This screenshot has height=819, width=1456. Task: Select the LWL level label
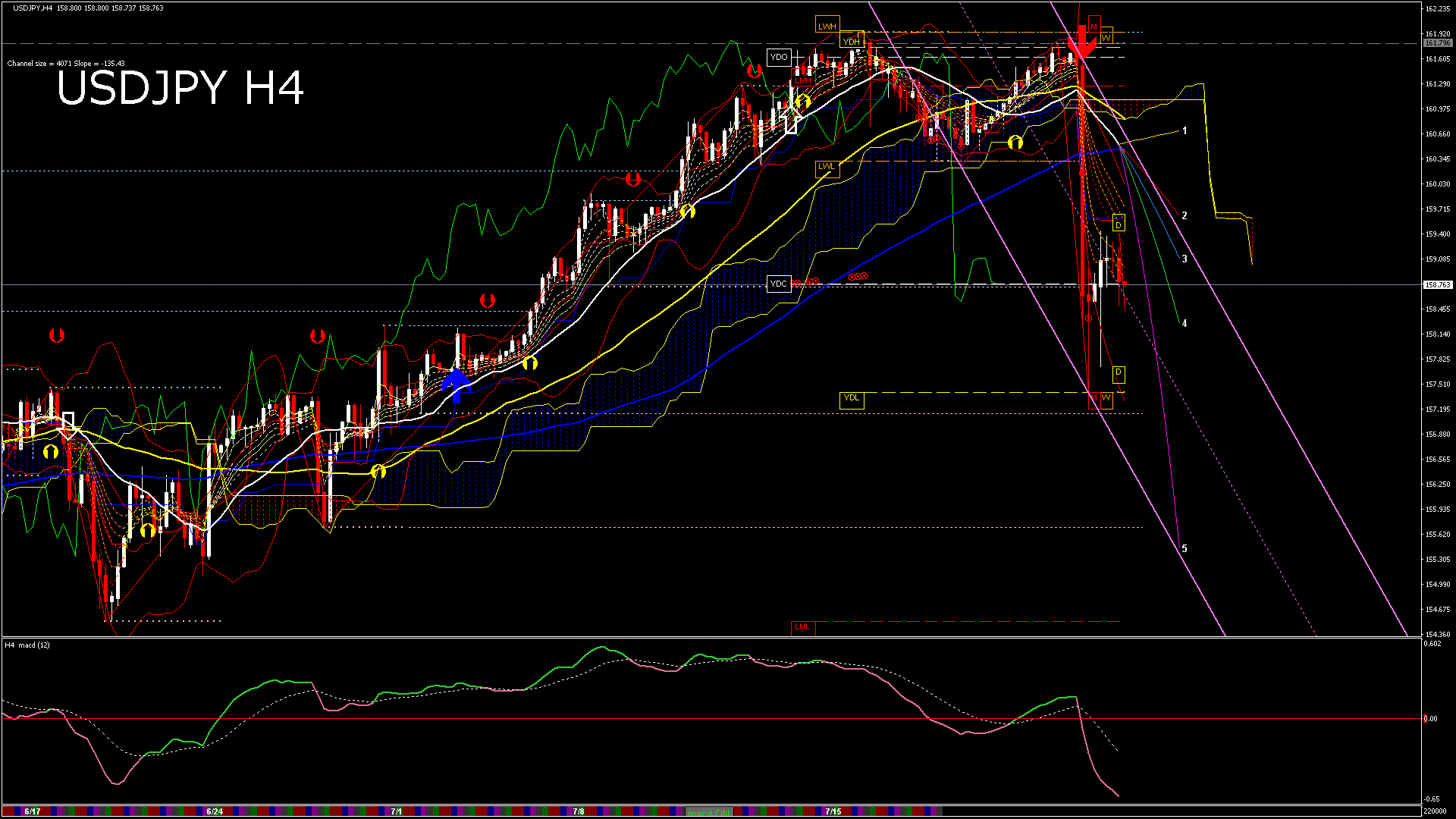pos(827,167)
